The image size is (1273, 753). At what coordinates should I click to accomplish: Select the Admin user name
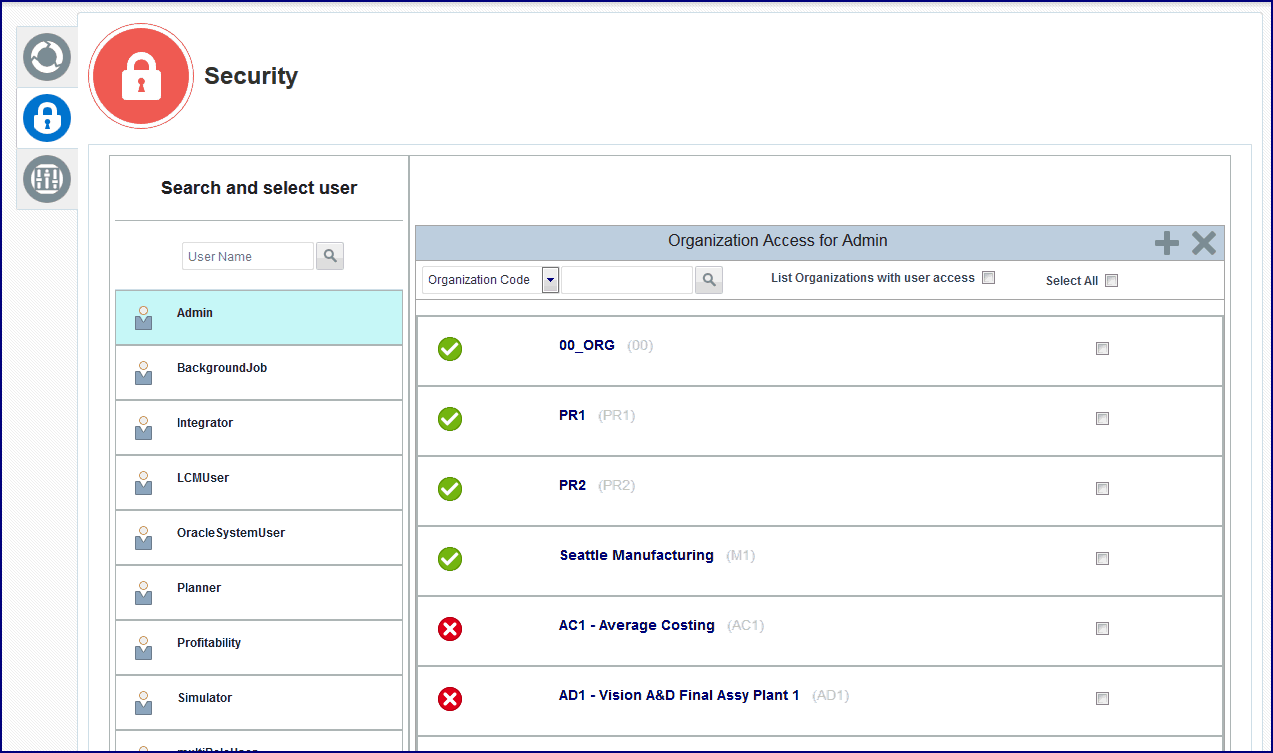(x=195, y=313)
